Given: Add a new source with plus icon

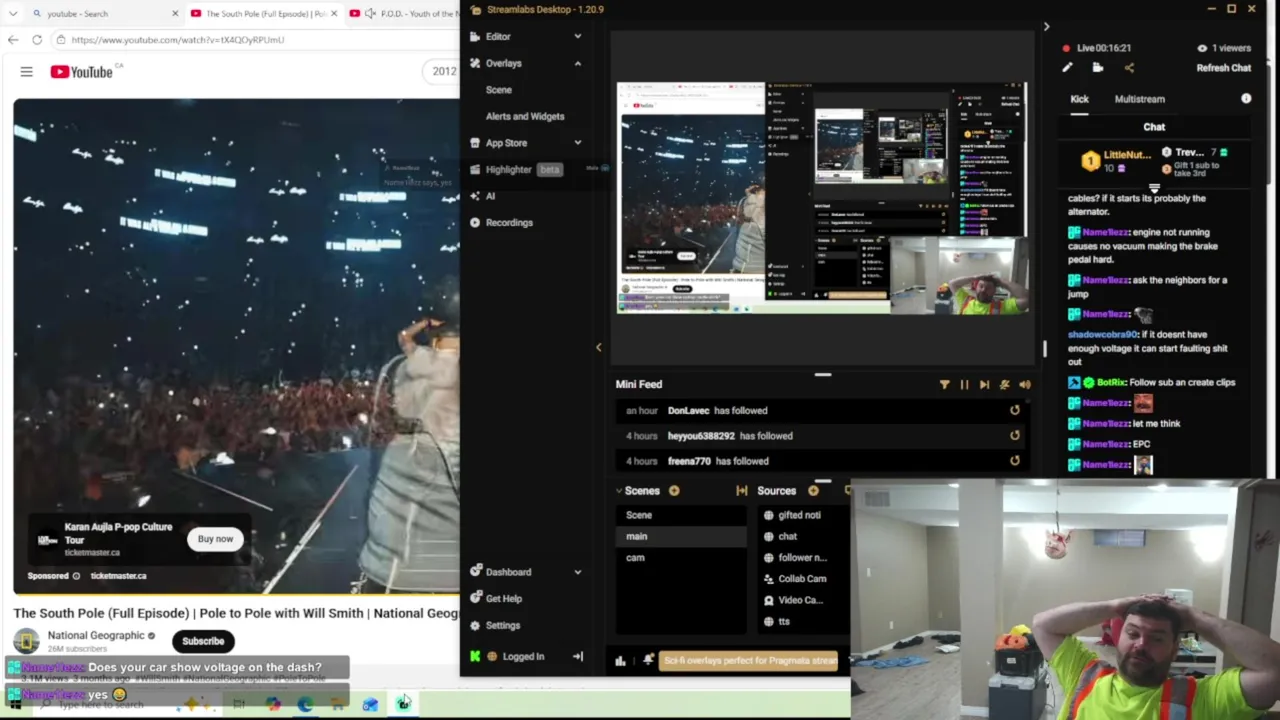Looking at the screenshot, I should (813, 491).
